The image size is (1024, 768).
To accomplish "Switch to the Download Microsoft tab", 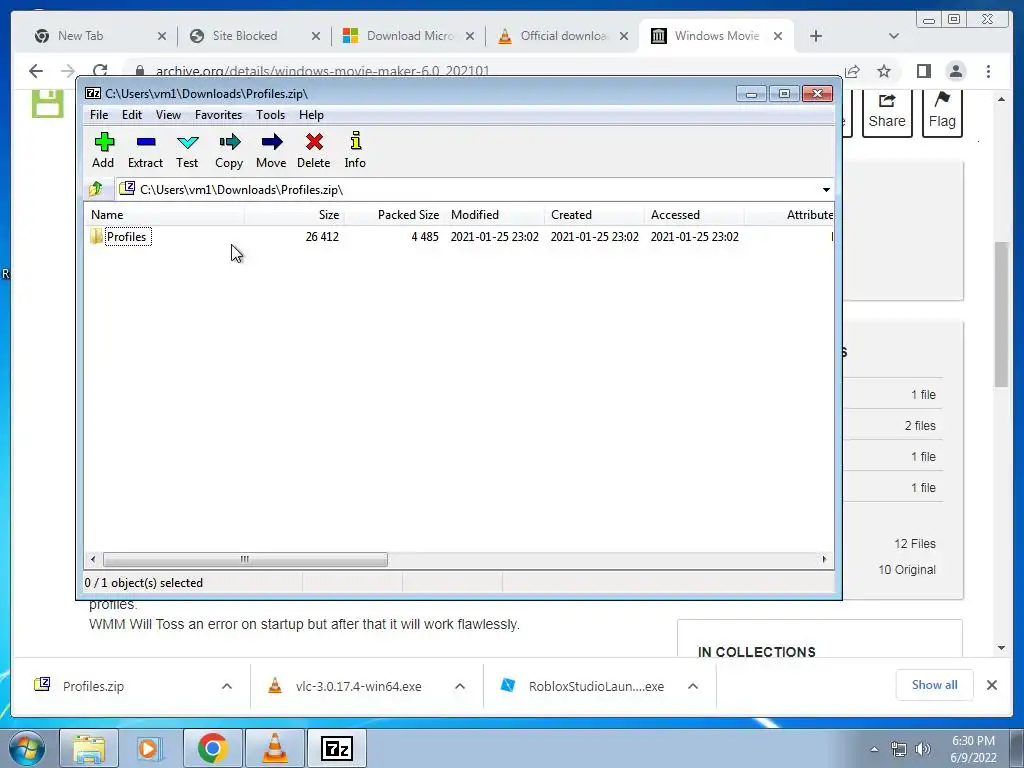I will (409, 36).
